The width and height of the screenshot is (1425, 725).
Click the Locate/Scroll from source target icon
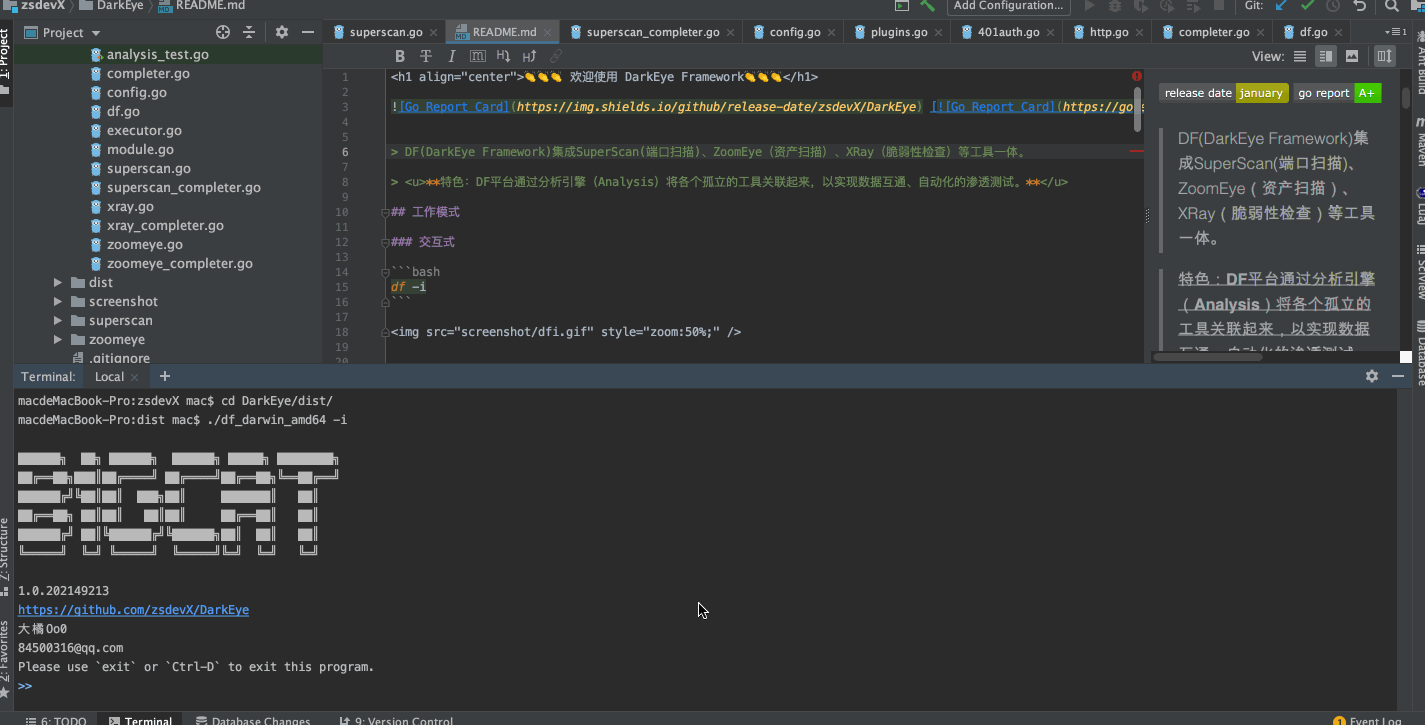[223, 32]
